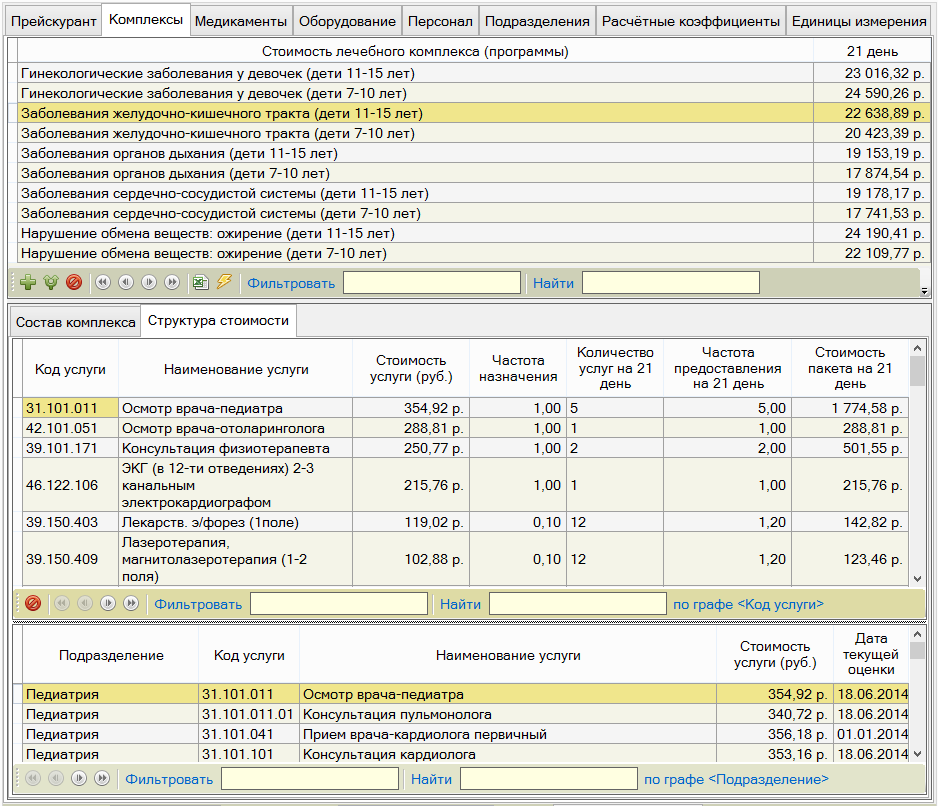Open the Медикаменты tab
The height and width of the screenshot is (806, 938).
240,21
